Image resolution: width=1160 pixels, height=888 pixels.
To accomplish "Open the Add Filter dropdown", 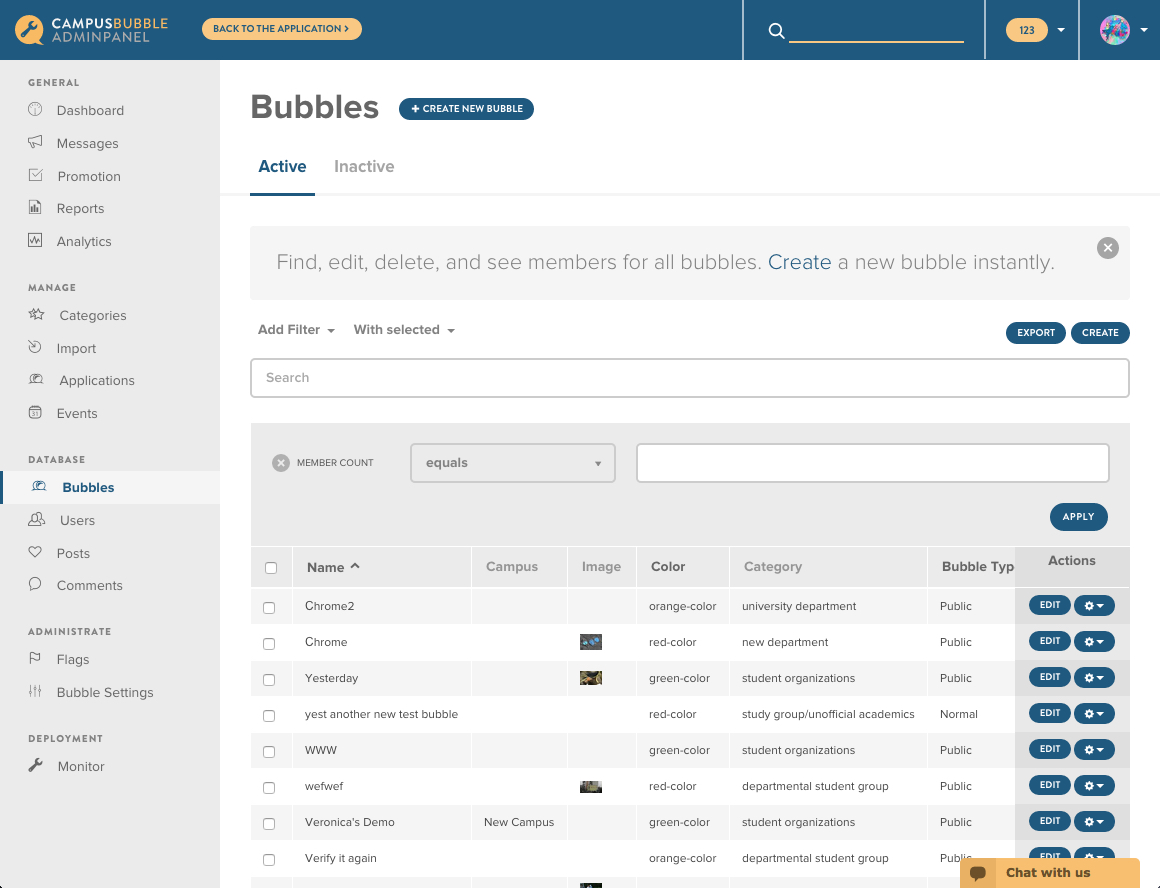I will tap(295, 329).
